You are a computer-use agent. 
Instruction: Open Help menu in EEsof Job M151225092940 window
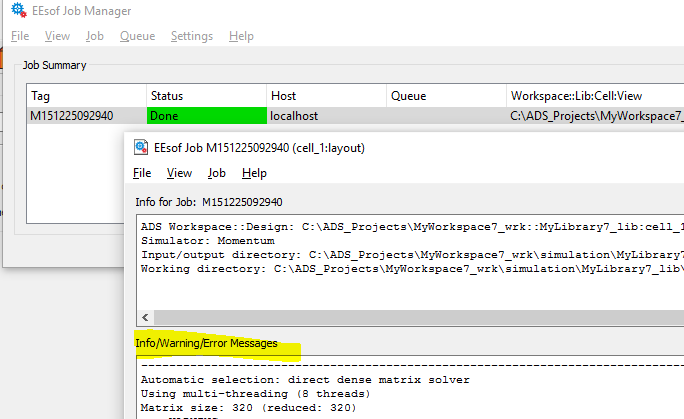[254, 173]
